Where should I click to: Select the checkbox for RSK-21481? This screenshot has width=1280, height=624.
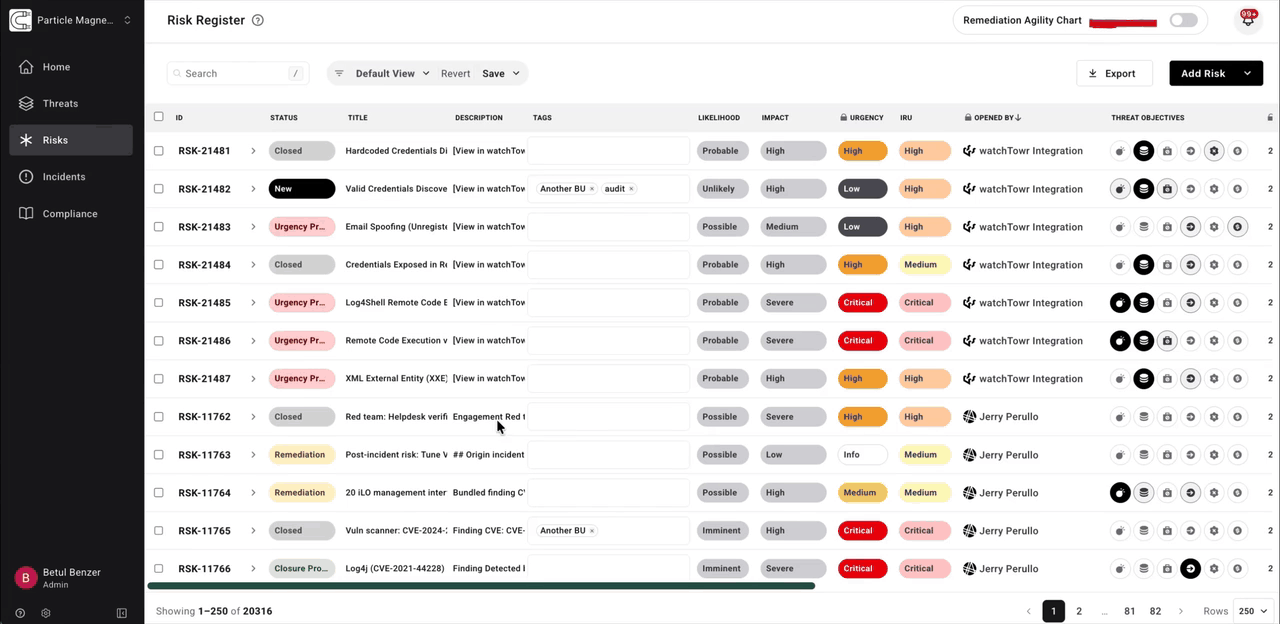158,151
